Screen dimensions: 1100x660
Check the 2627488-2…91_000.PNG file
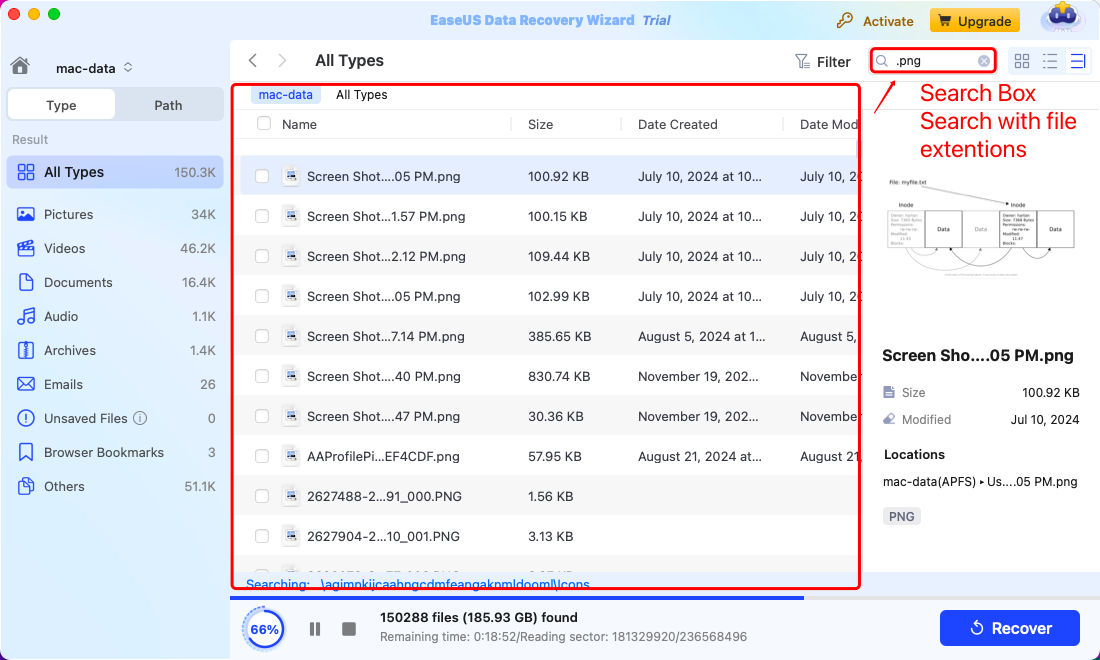(x=262, y=496)
